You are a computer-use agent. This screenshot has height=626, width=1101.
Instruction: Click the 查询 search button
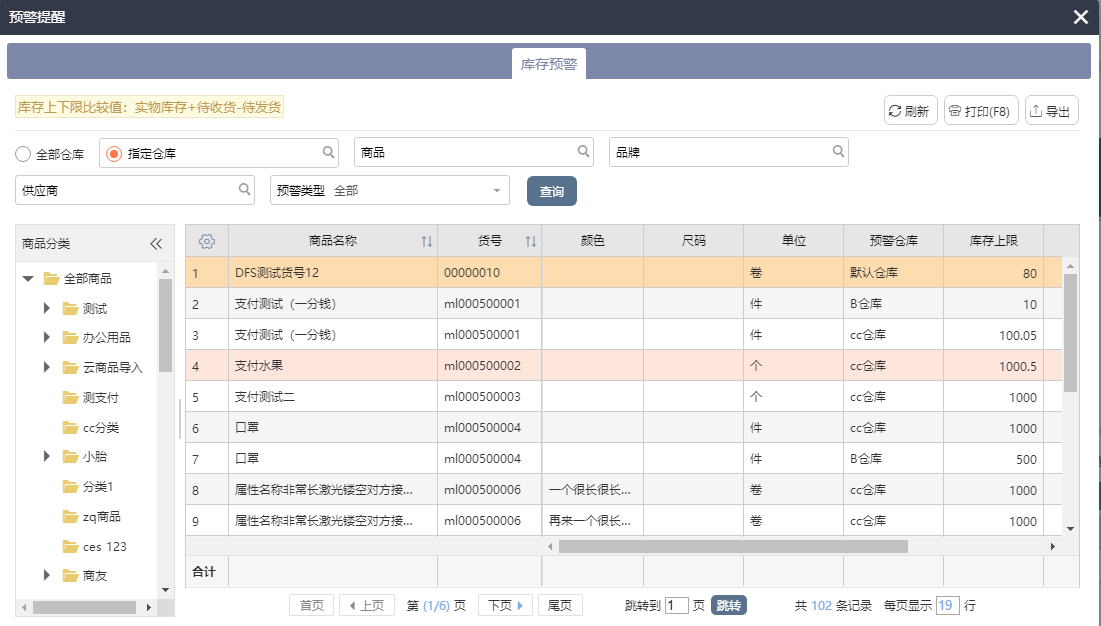[x=551, y=191]
